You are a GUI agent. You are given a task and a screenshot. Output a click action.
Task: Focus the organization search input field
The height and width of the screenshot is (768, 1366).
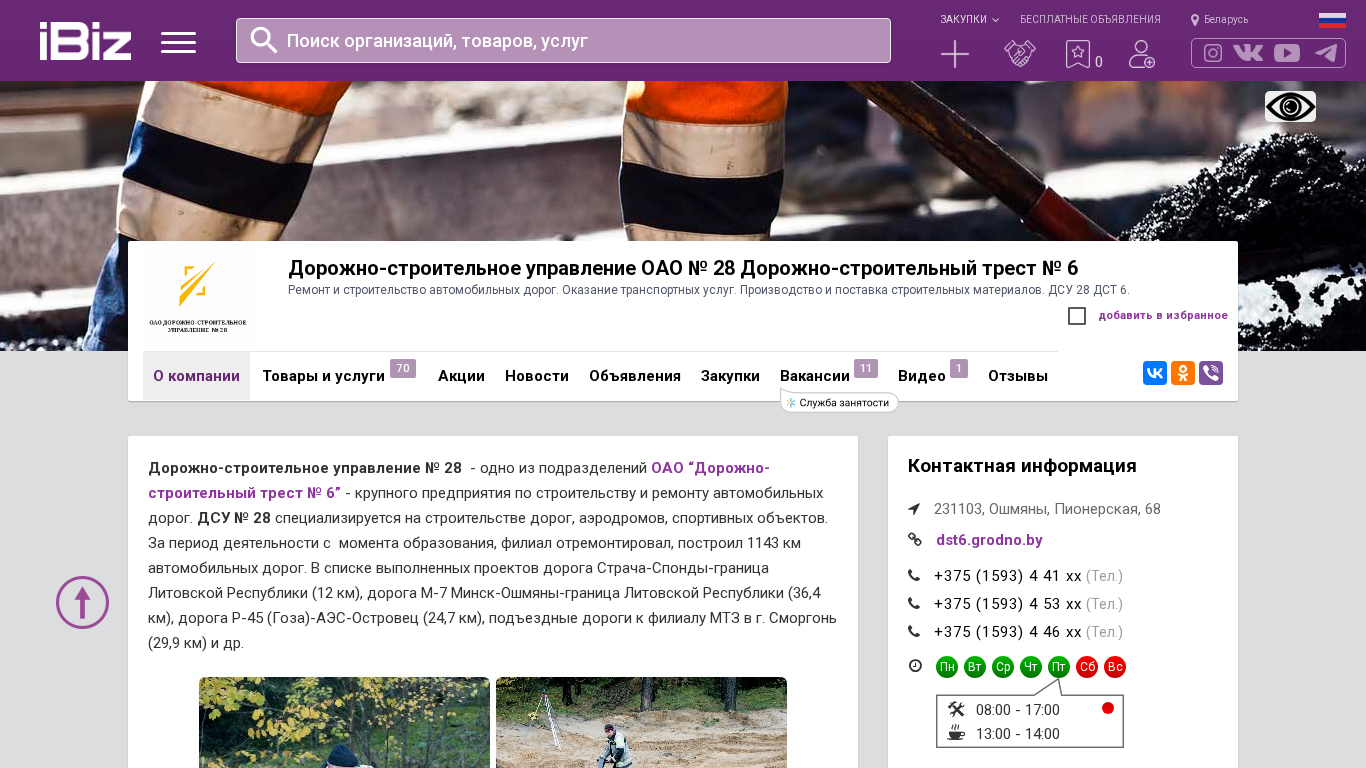coord(563,40)
